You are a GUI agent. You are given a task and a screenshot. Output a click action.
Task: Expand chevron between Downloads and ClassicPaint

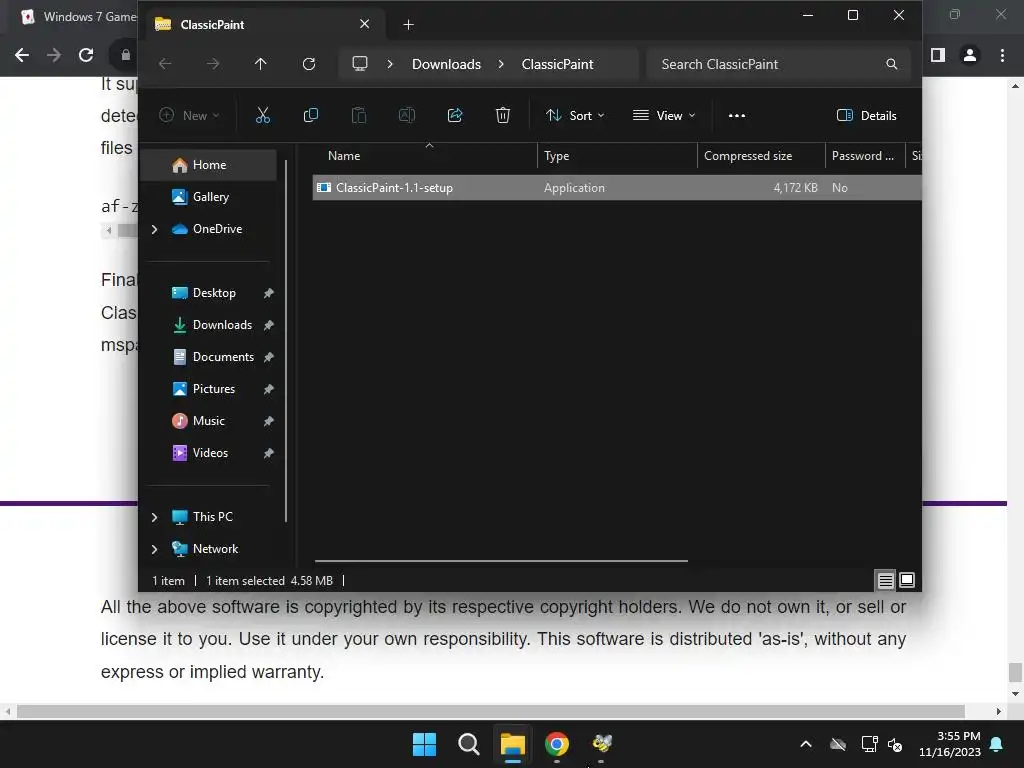pos(501,64)
